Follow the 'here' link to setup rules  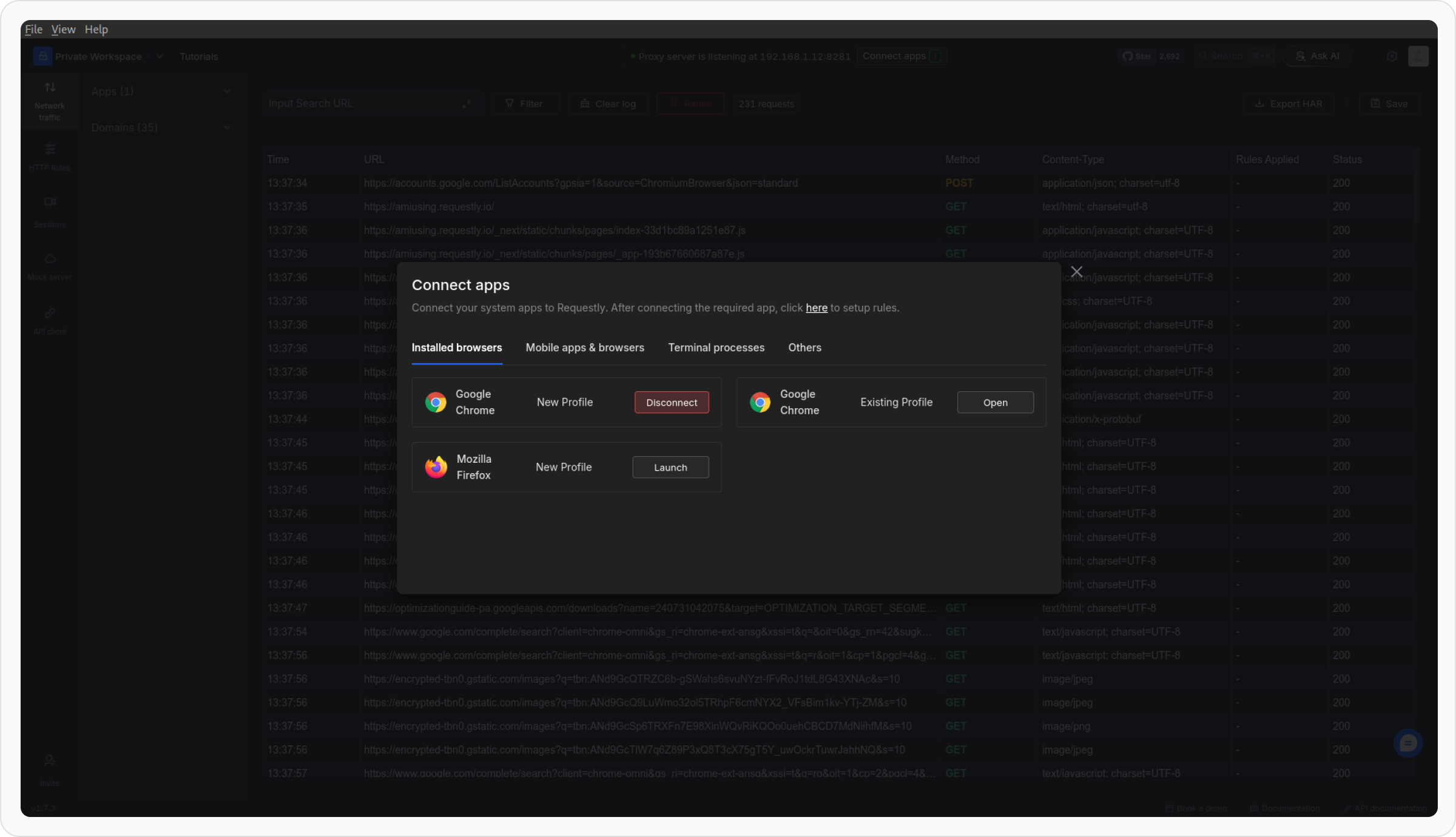816,308
